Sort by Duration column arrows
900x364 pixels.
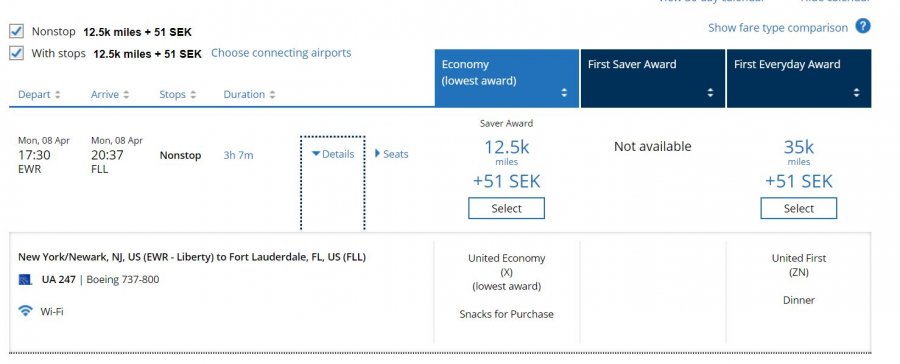click(x=272, y=95)
